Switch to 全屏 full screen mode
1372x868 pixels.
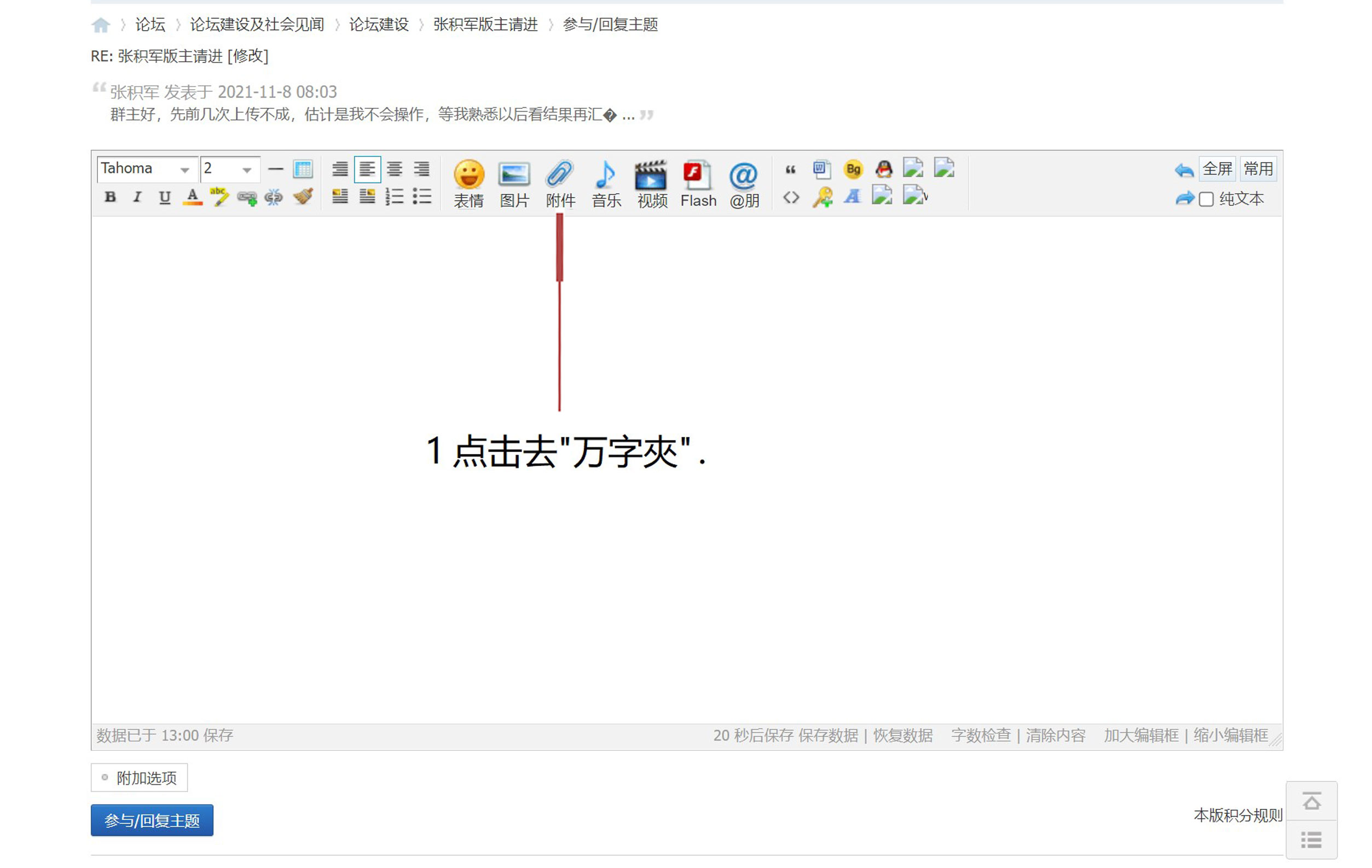point(1217,169)
